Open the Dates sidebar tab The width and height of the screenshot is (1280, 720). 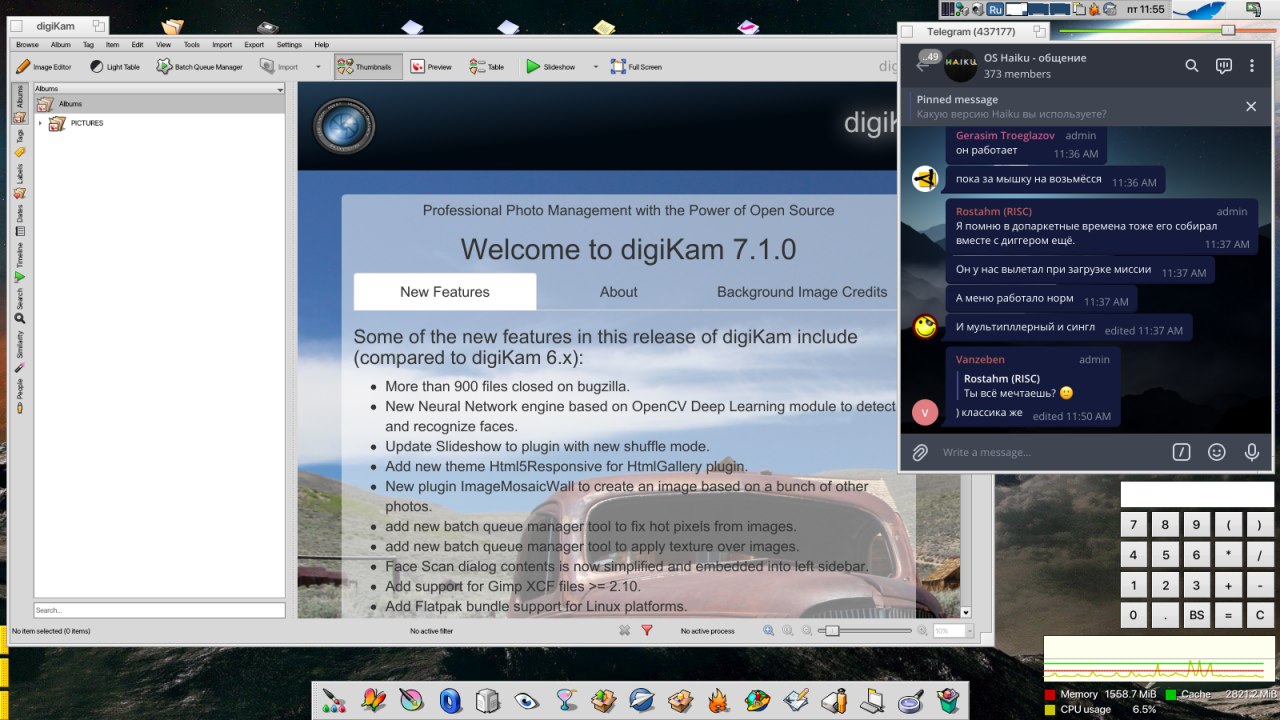(x=19, y=220)
